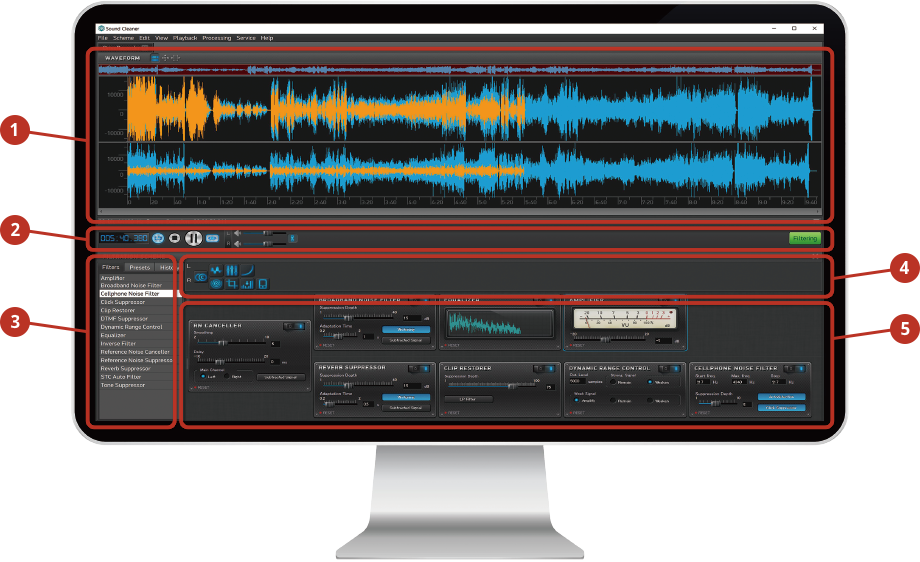Image resolution: width=920 pixels, height=562 pixels.
Task: Select Reference Noise Canceller in the list
Action: pos(136,352)
